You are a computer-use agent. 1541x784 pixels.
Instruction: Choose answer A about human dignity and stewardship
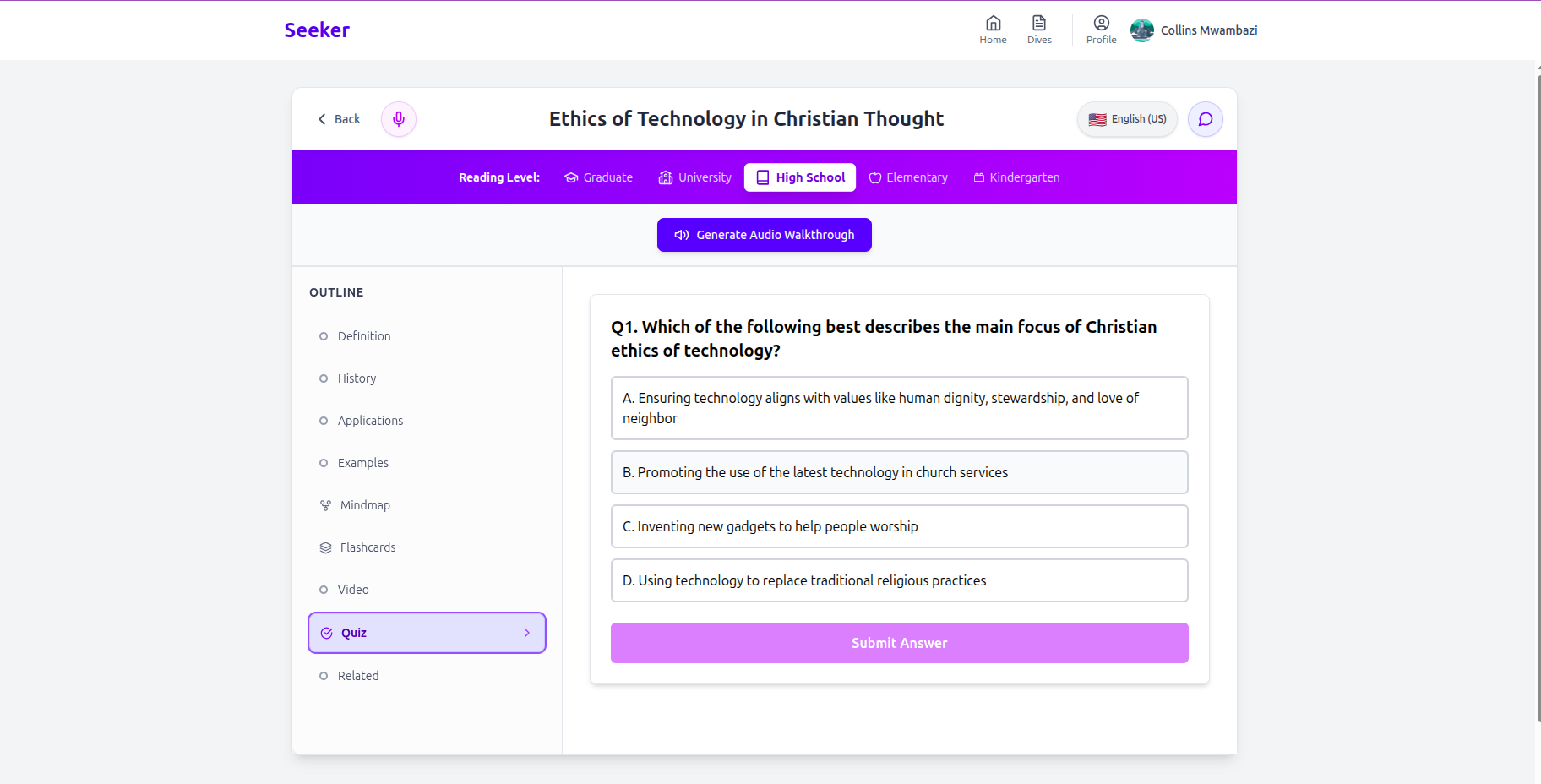[x=899, y=408]
